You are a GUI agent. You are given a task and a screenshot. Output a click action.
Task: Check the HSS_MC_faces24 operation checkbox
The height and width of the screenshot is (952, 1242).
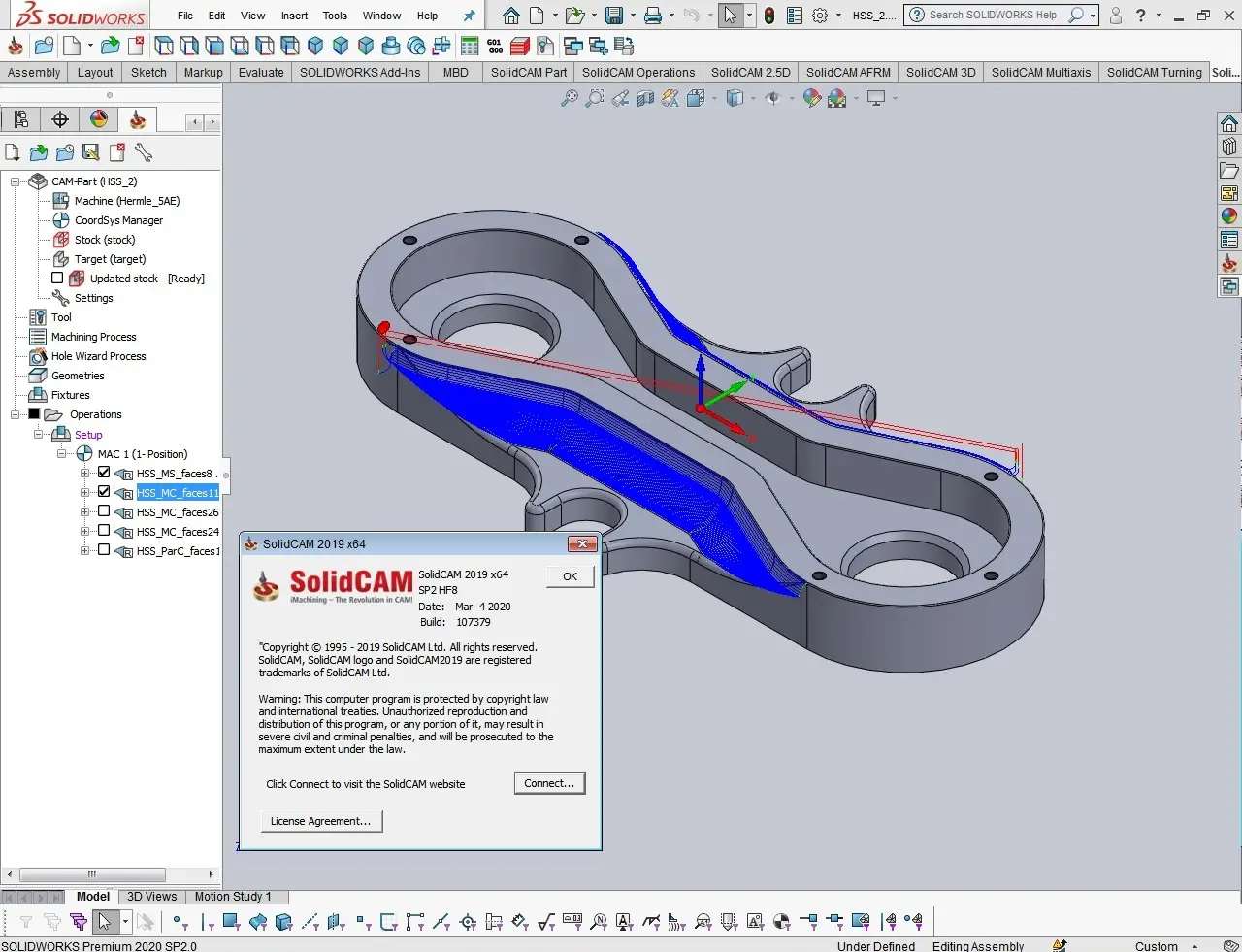pyautogui.click(x=104, y=531)
